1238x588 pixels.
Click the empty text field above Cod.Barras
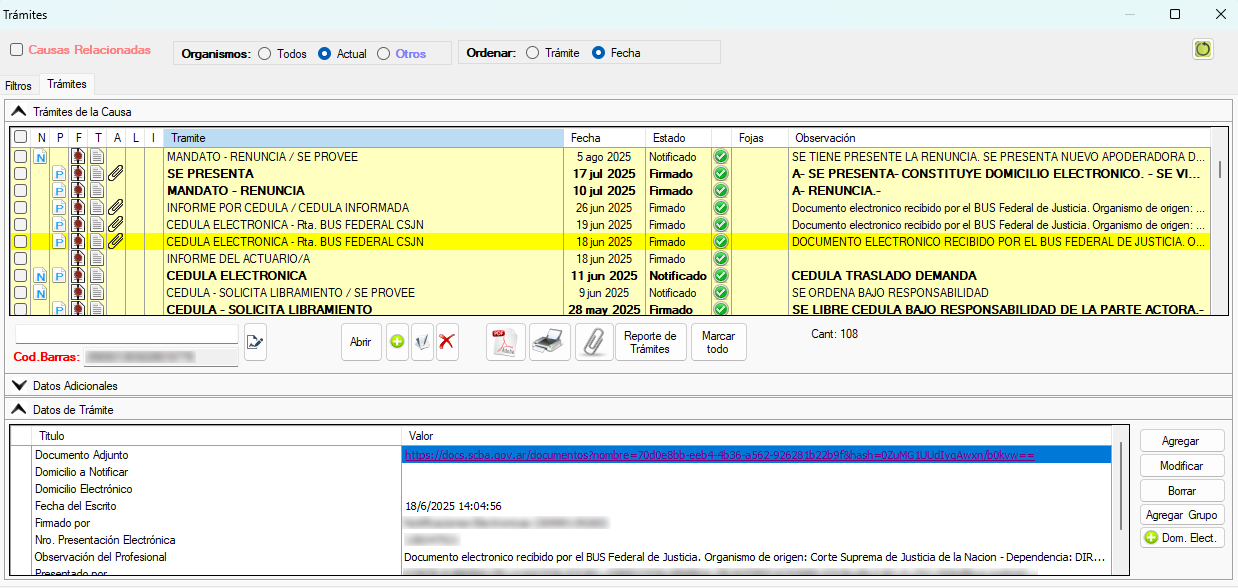pyautogui.click(x=126, y=334)
